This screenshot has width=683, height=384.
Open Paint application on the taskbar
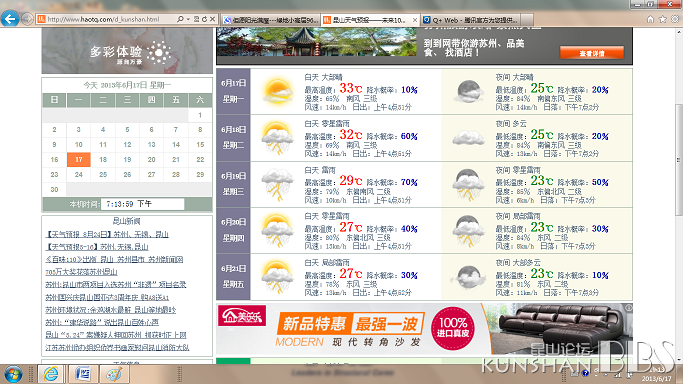(x=113, y=374)
